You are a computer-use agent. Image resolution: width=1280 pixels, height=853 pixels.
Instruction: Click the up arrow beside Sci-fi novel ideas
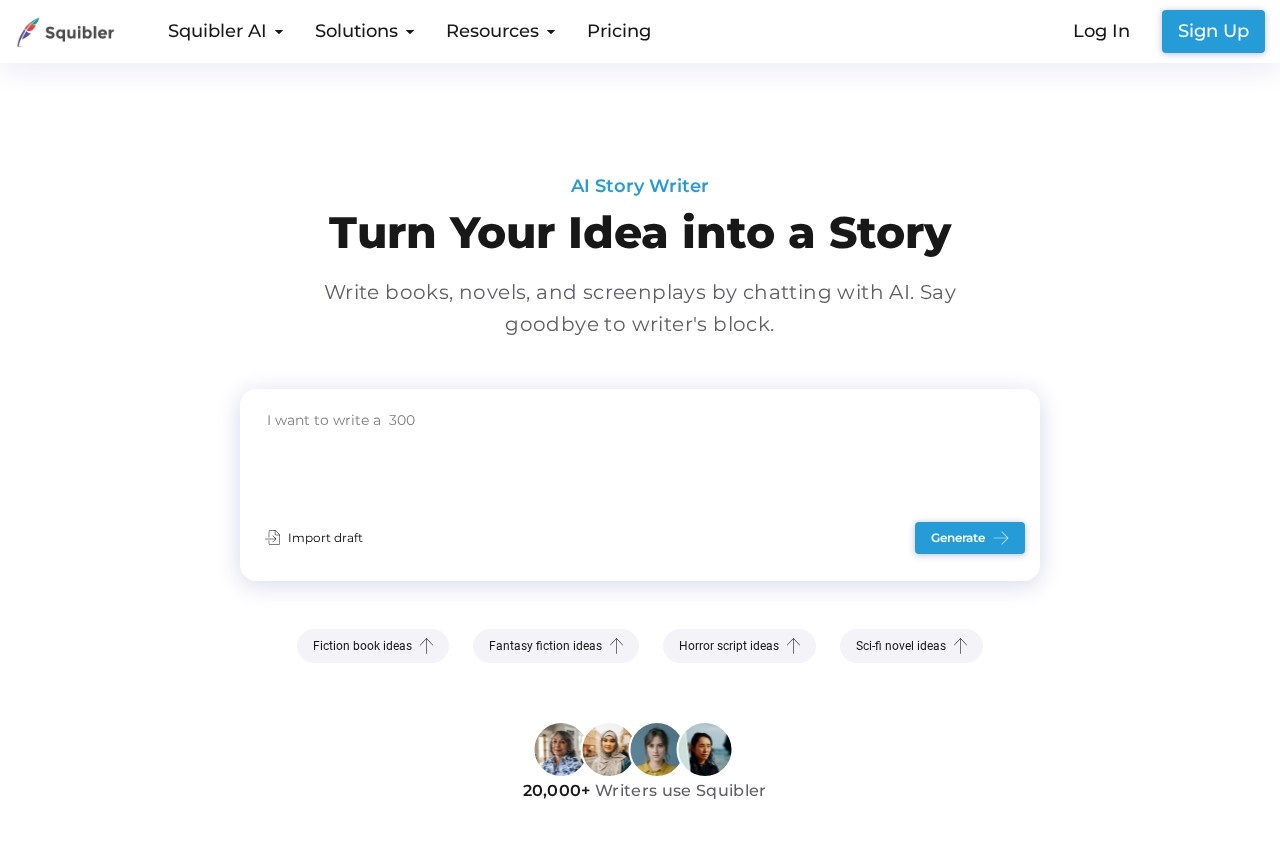[960, 646]
